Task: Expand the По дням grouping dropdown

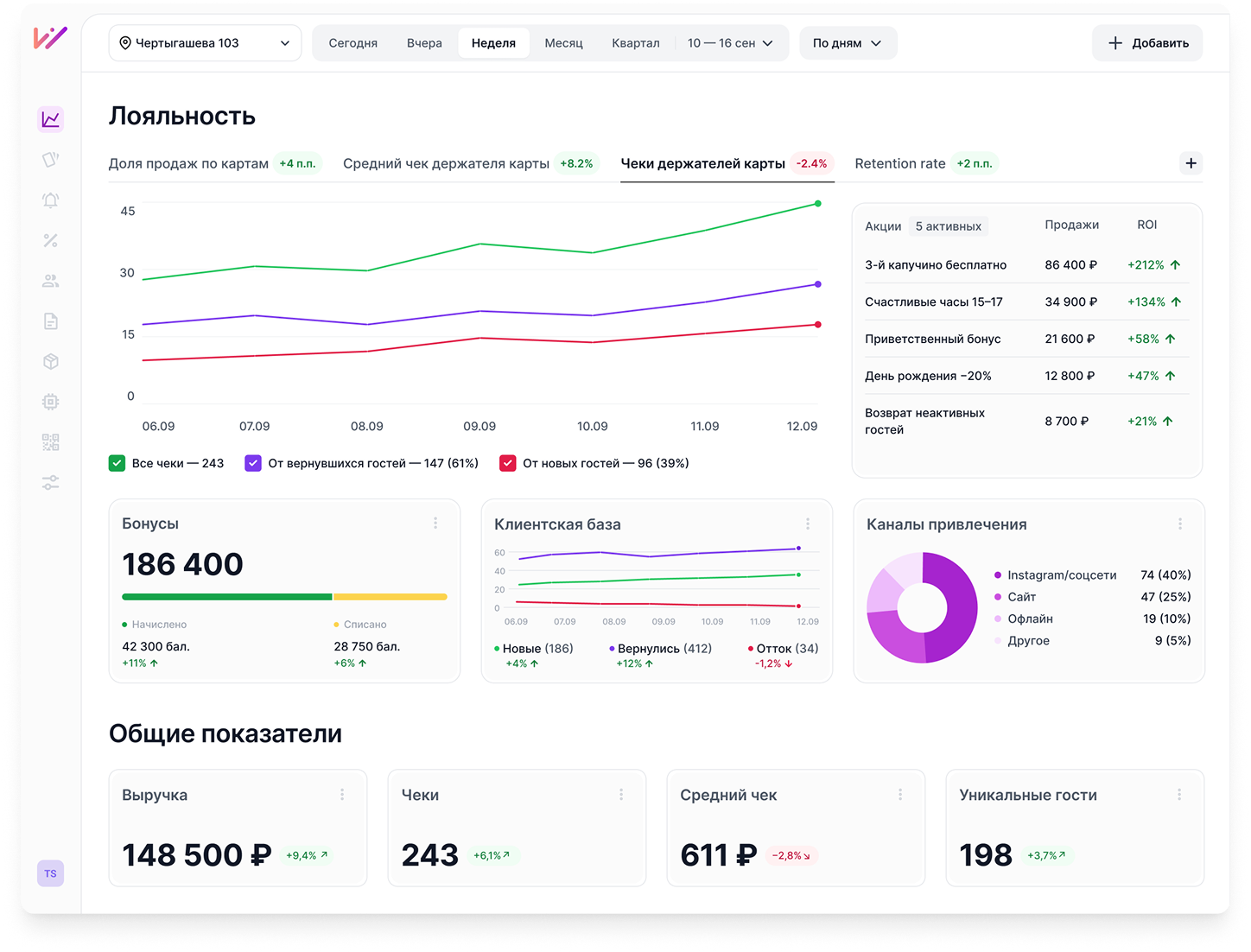Action: 848,43
